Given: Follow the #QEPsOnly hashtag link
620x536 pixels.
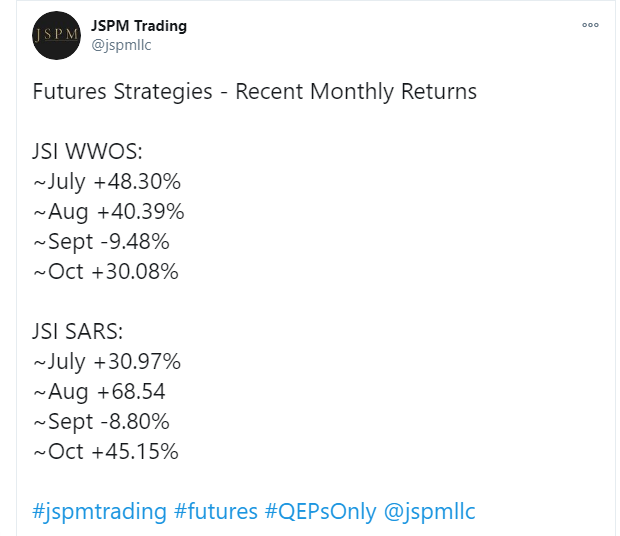Looking at the screenshot, I should coord(320,511).
